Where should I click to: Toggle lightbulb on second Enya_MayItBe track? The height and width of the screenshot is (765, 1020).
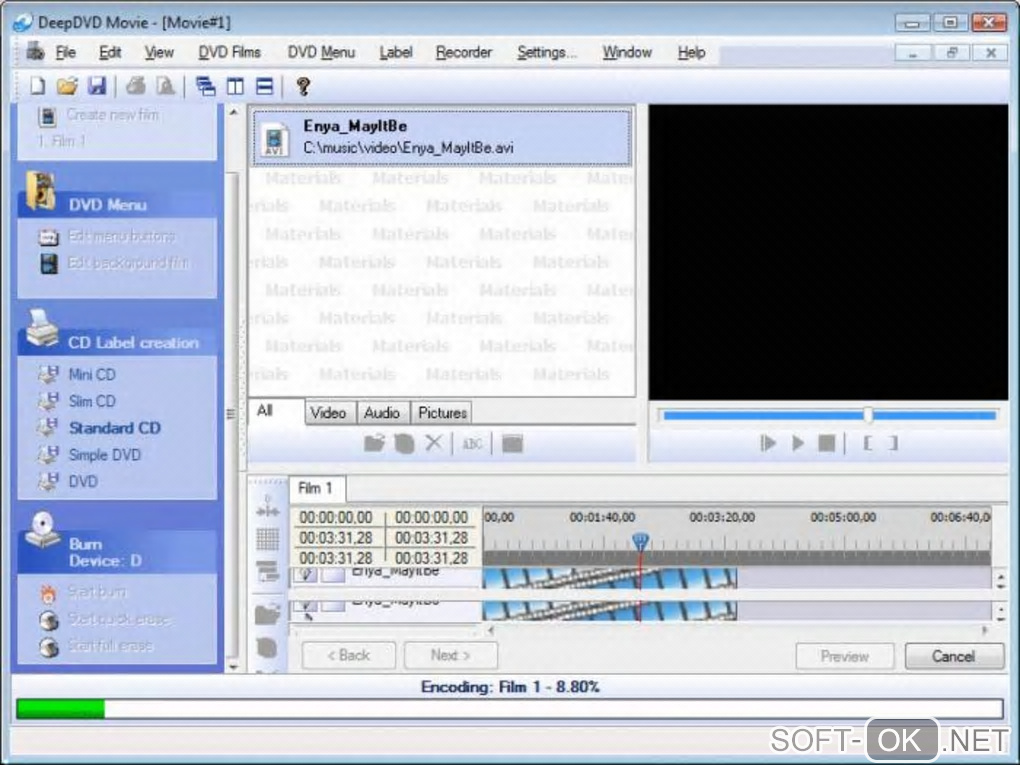[x=306, y=607]
